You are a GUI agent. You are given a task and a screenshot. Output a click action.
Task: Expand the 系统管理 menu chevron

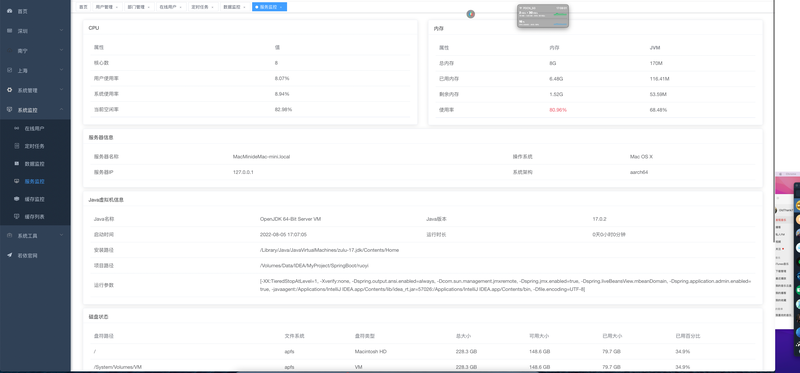pyautogui.click(x=61, y=90)
